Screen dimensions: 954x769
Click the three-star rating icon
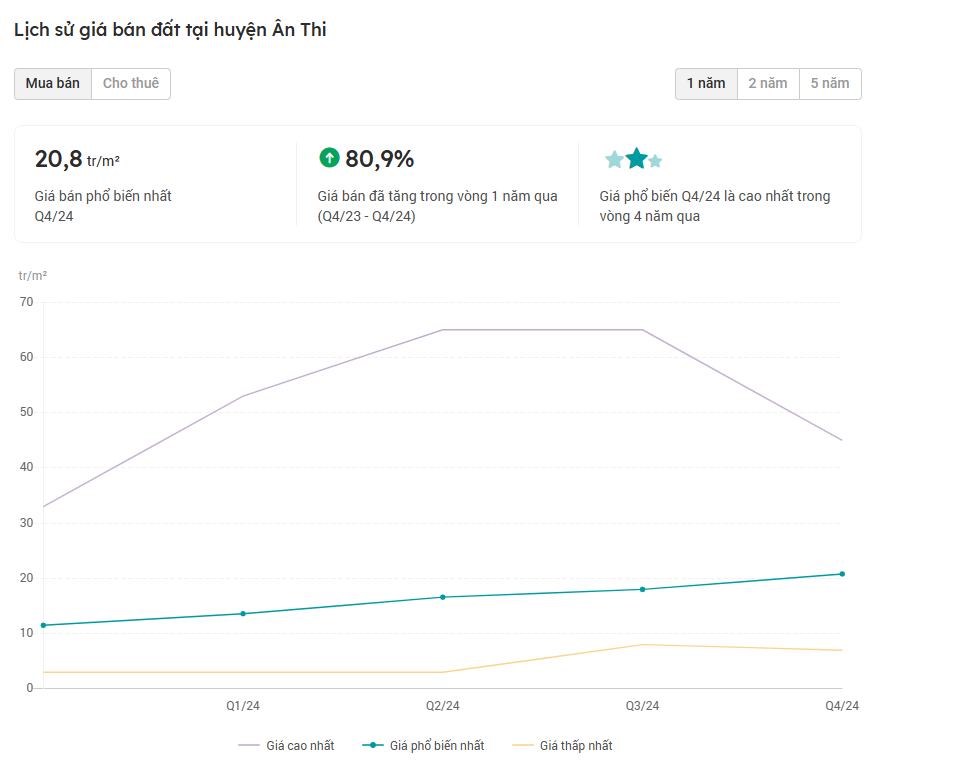[634, 159]
